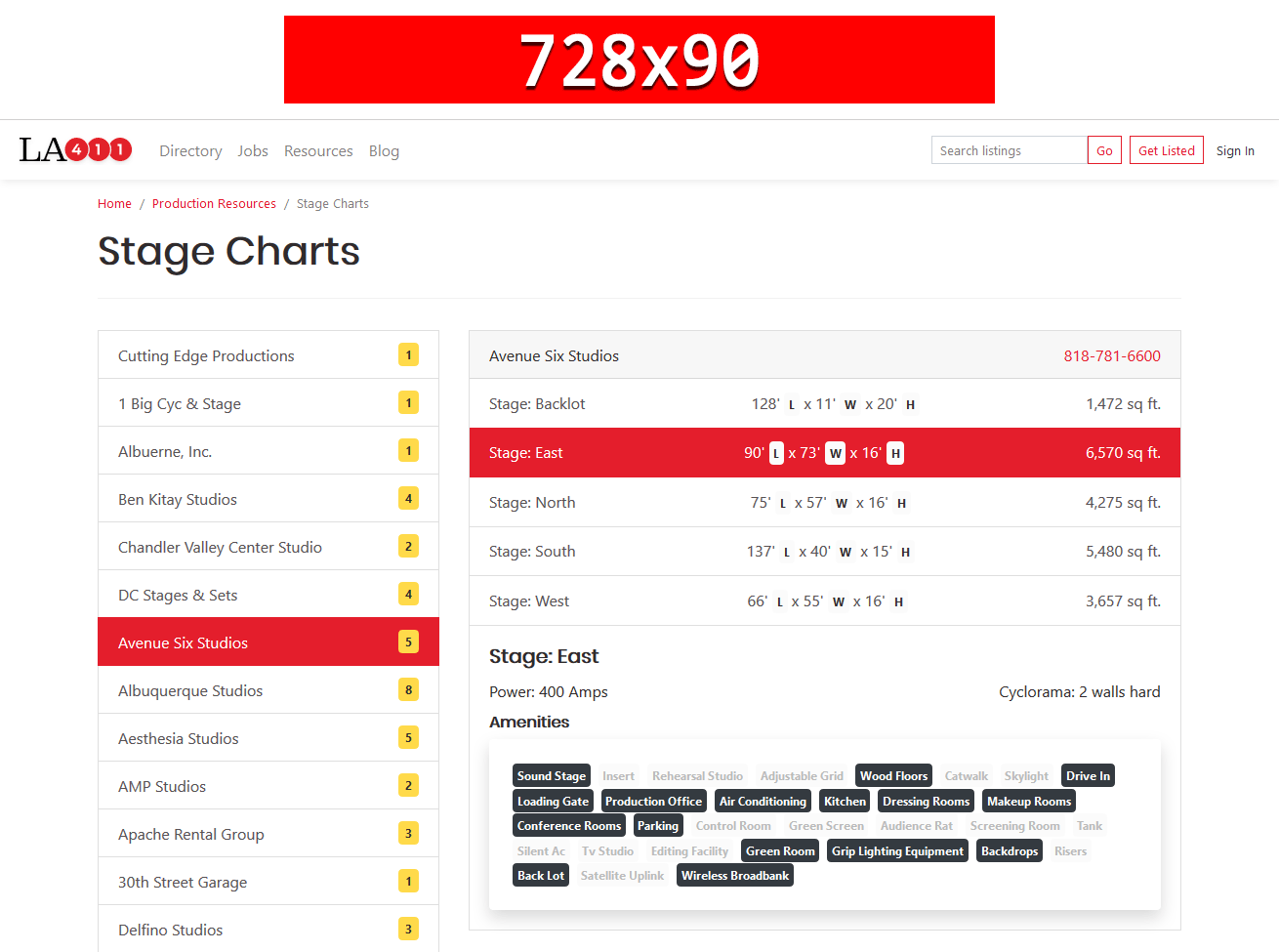Click the Go search button
This screenshot has height=952, width=1279.
[x=1104, y=150]
